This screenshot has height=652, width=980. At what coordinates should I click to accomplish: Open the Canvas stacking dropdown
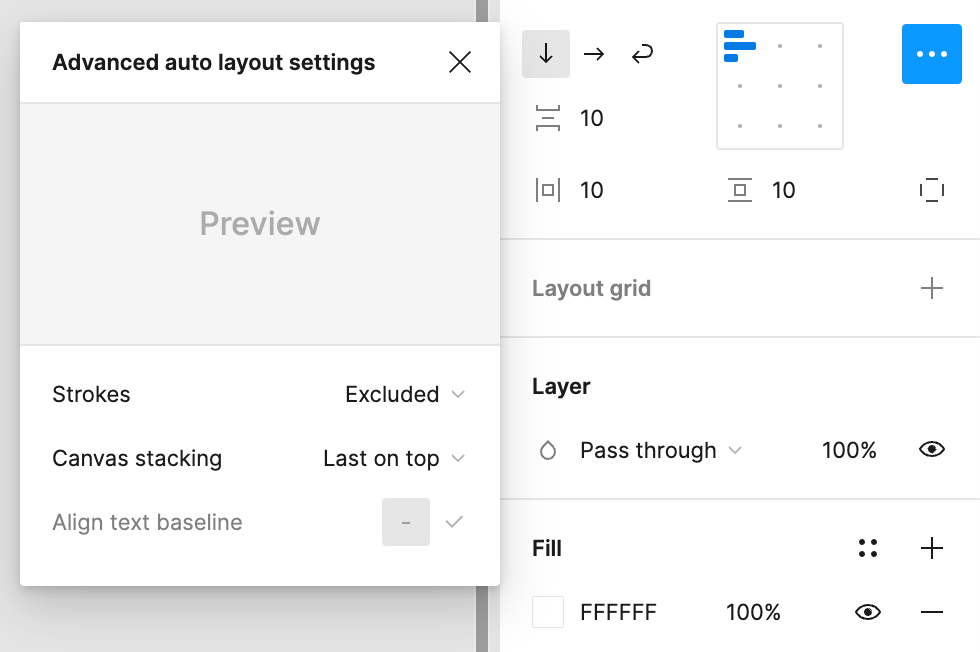coord(393,458)
